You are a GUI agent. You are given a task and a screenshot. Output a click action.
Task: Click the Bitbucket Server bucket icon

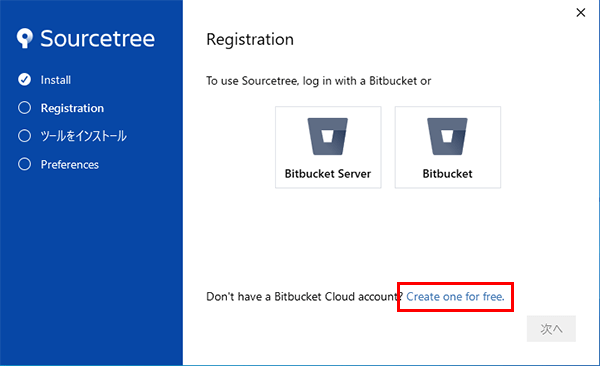click(x=328, y=136)
